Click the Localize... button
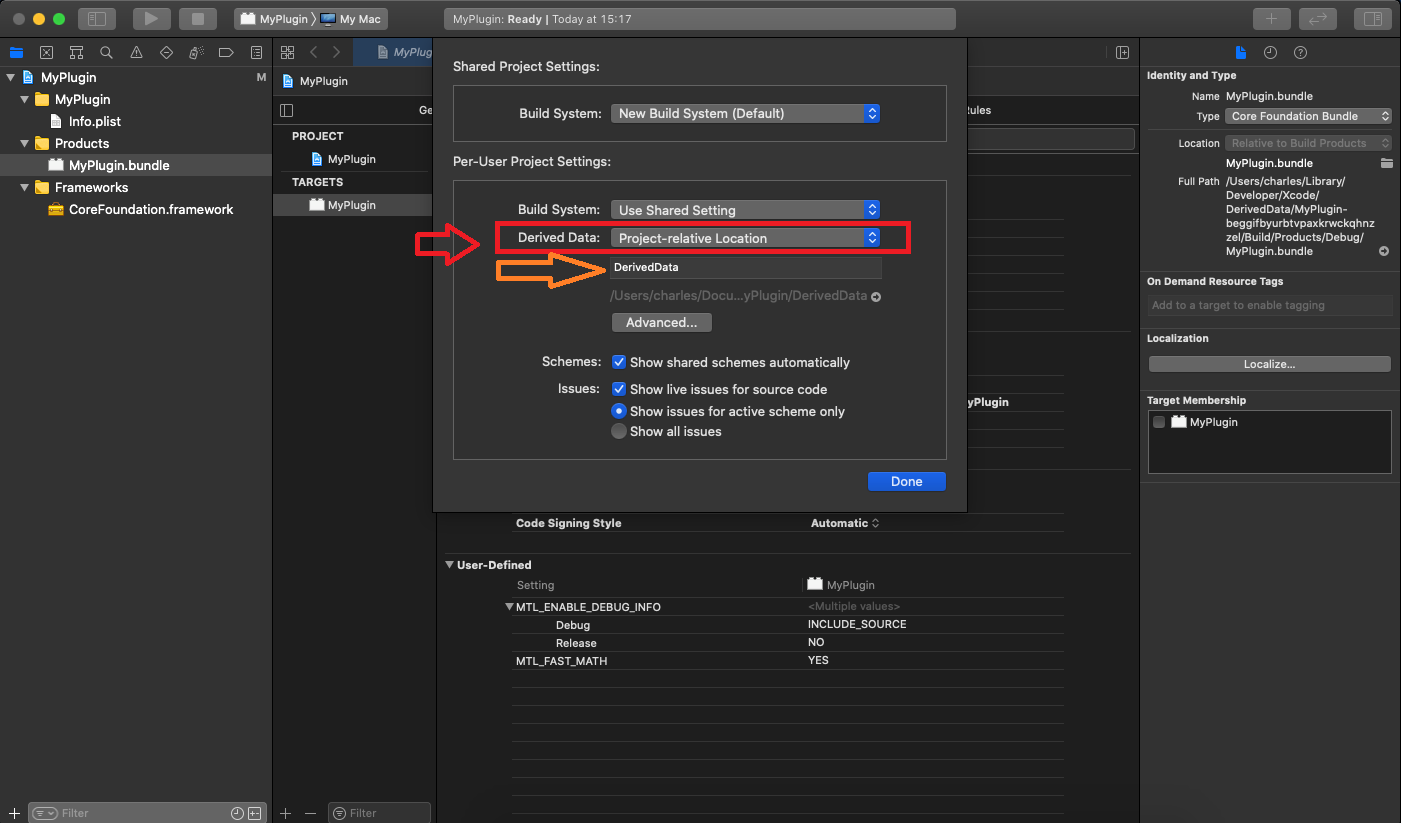The image size is (1401, 823). 1269,364
